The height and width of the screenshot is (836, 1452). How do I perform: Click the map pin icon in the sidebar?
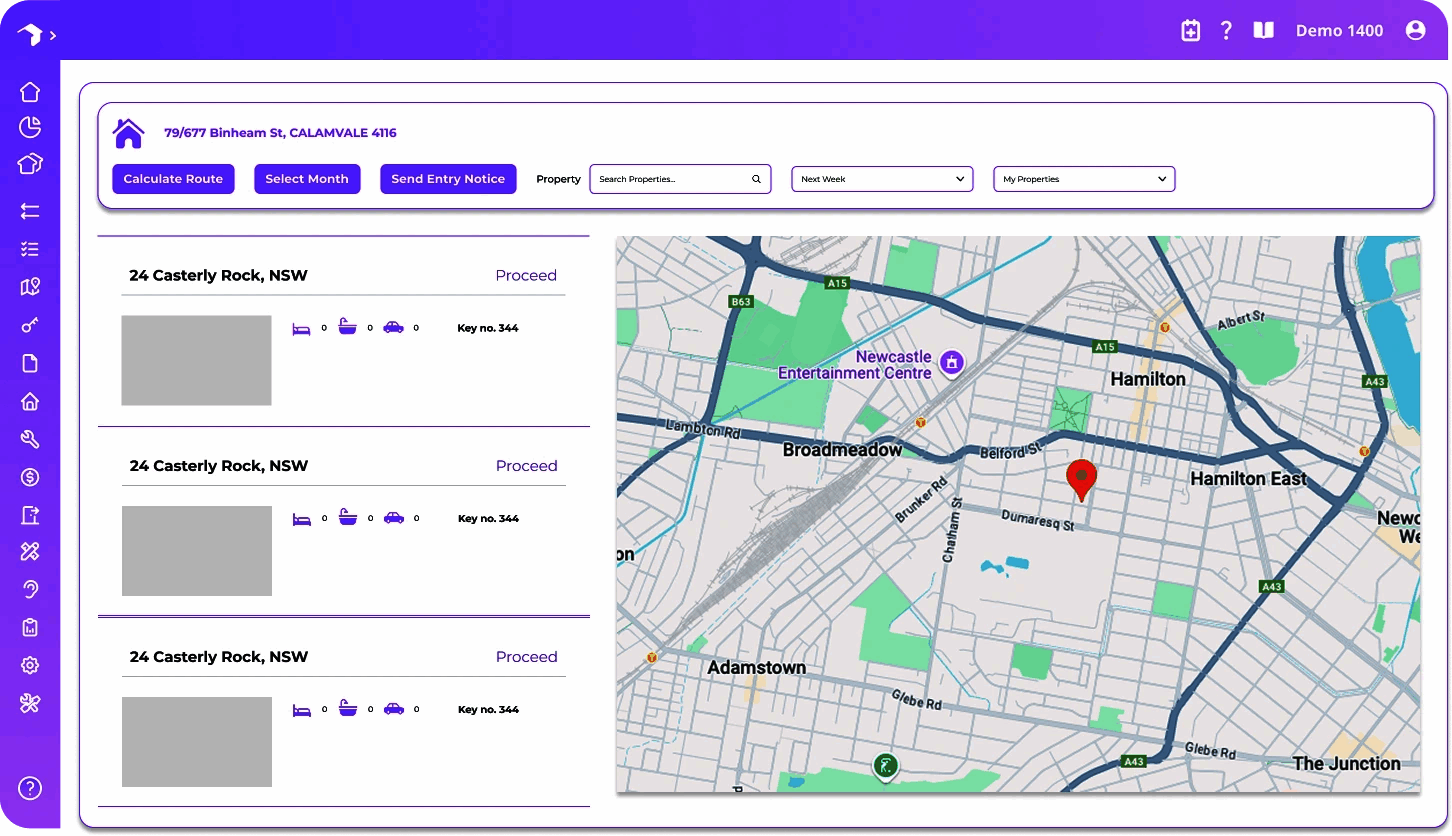pyautogui.click(x=30, y=287)
